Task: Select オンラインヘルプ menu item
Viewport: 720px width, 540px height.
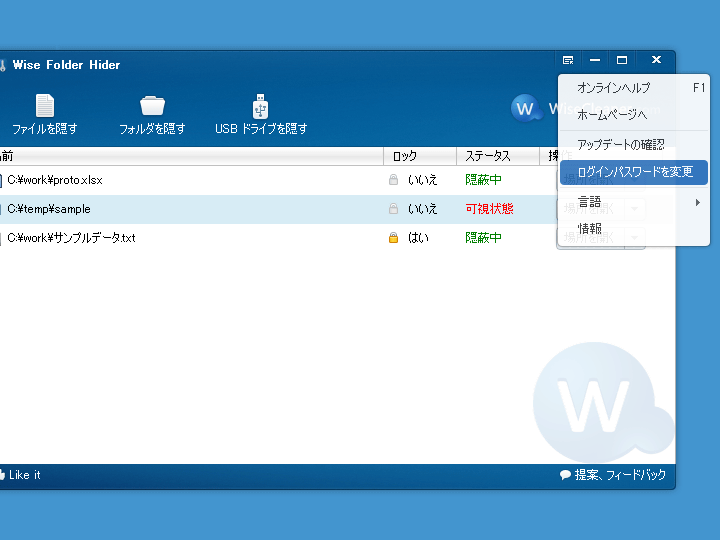Action: [634, 88]
